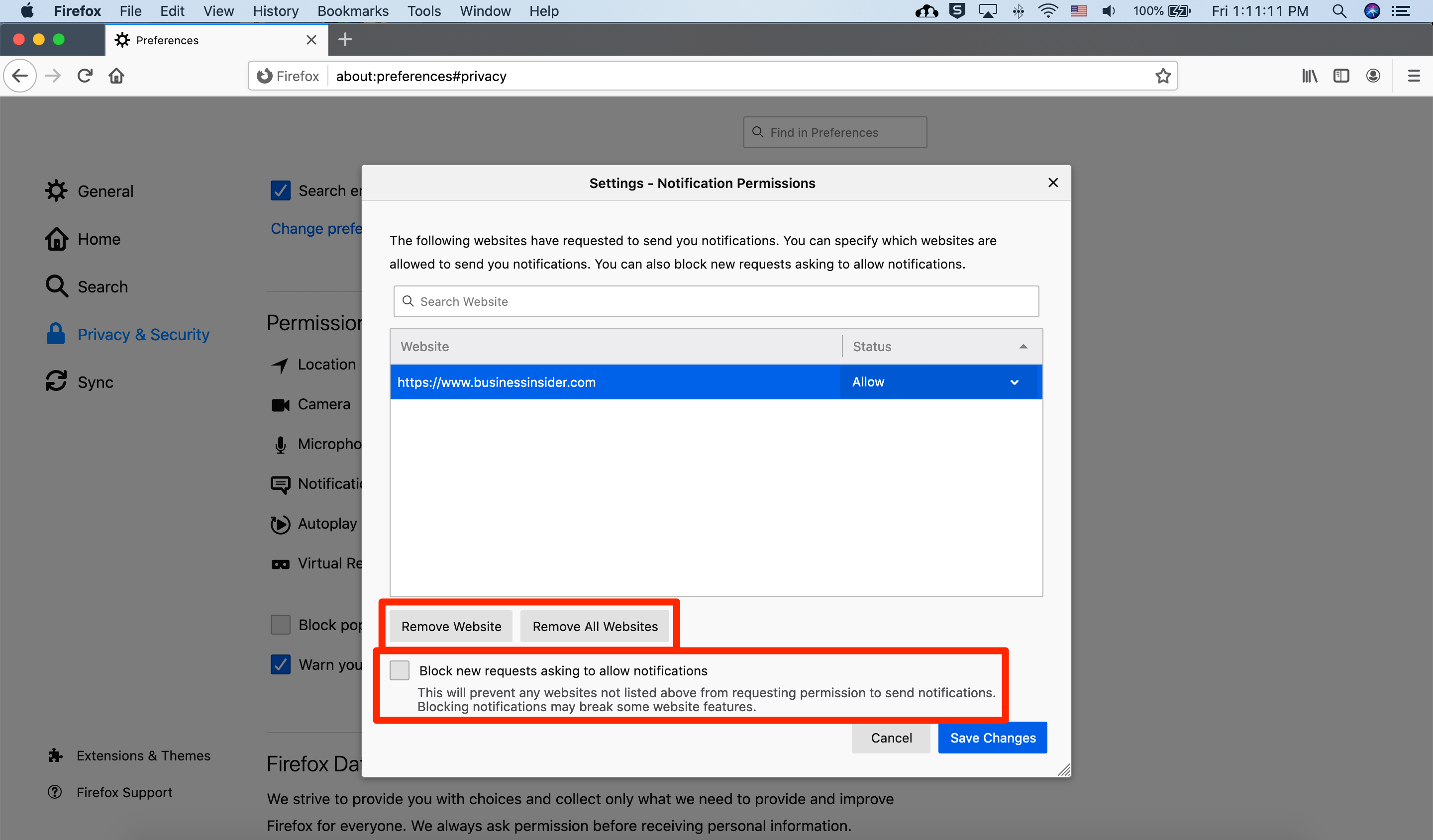The image size is (1433, 840).
Task: Click the home icon in toolbar
Action: tap(116, 76)
